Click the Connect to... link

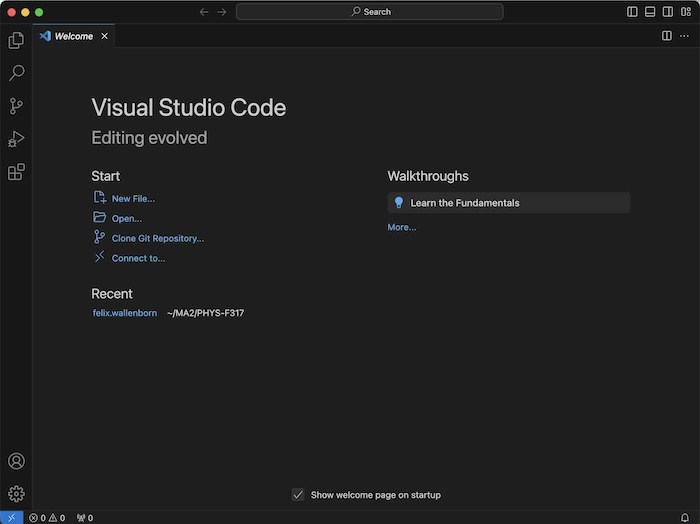tap(138, 258)
